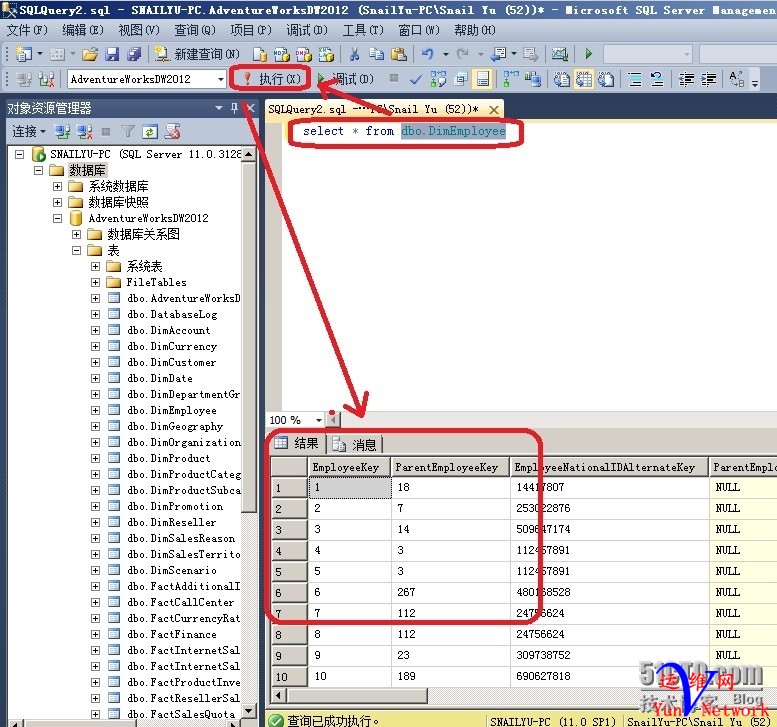Click the Filter funnel icon in Object Explorer
The height and width of the screenshot is (727, 777).
point(128,131)
